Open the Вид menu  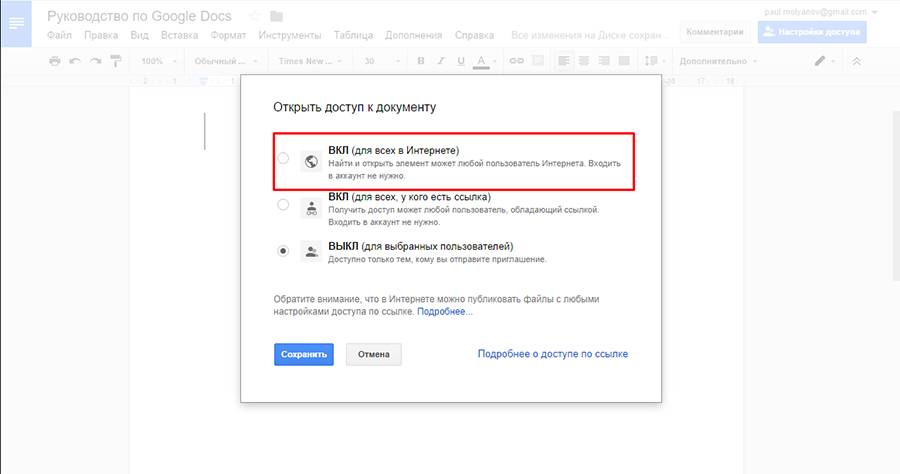tap(139, 35)
